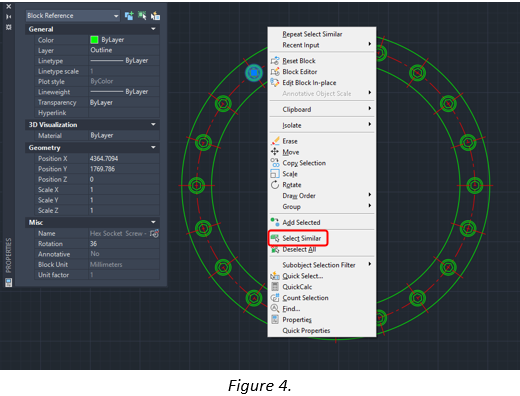The width and height of the screenshot is (520, 396).
Task: Click the Count Selection icon
Action: click(275, 298)
